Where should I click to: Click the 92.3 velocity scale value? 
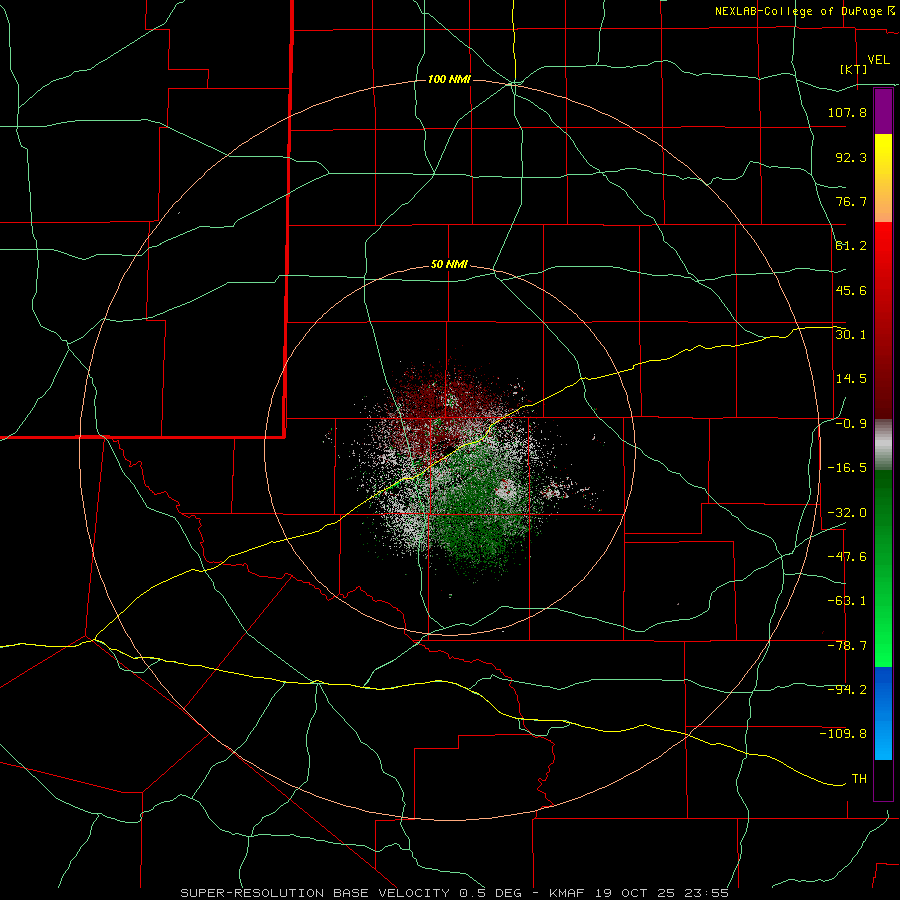click(x=851, y=157)
